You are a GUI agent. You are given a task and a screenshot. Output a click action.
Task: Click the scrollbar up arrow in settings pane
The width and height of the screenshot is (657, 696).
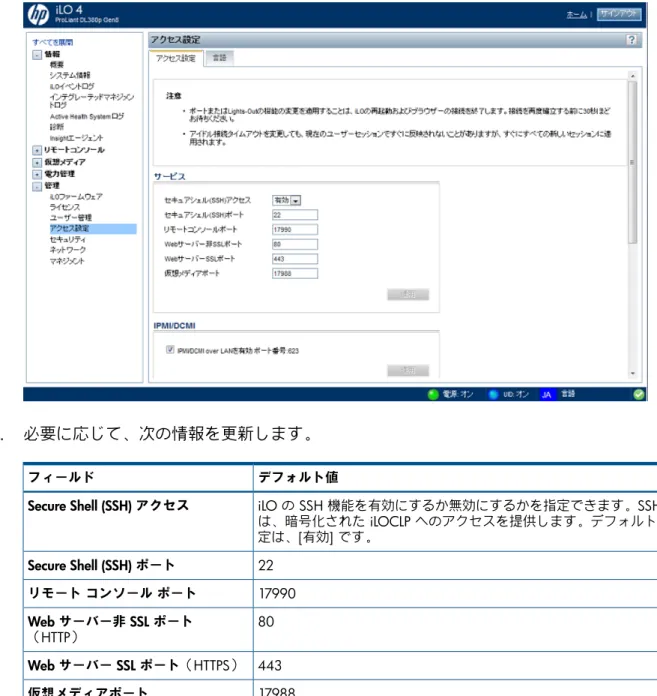tap(633, 76)
